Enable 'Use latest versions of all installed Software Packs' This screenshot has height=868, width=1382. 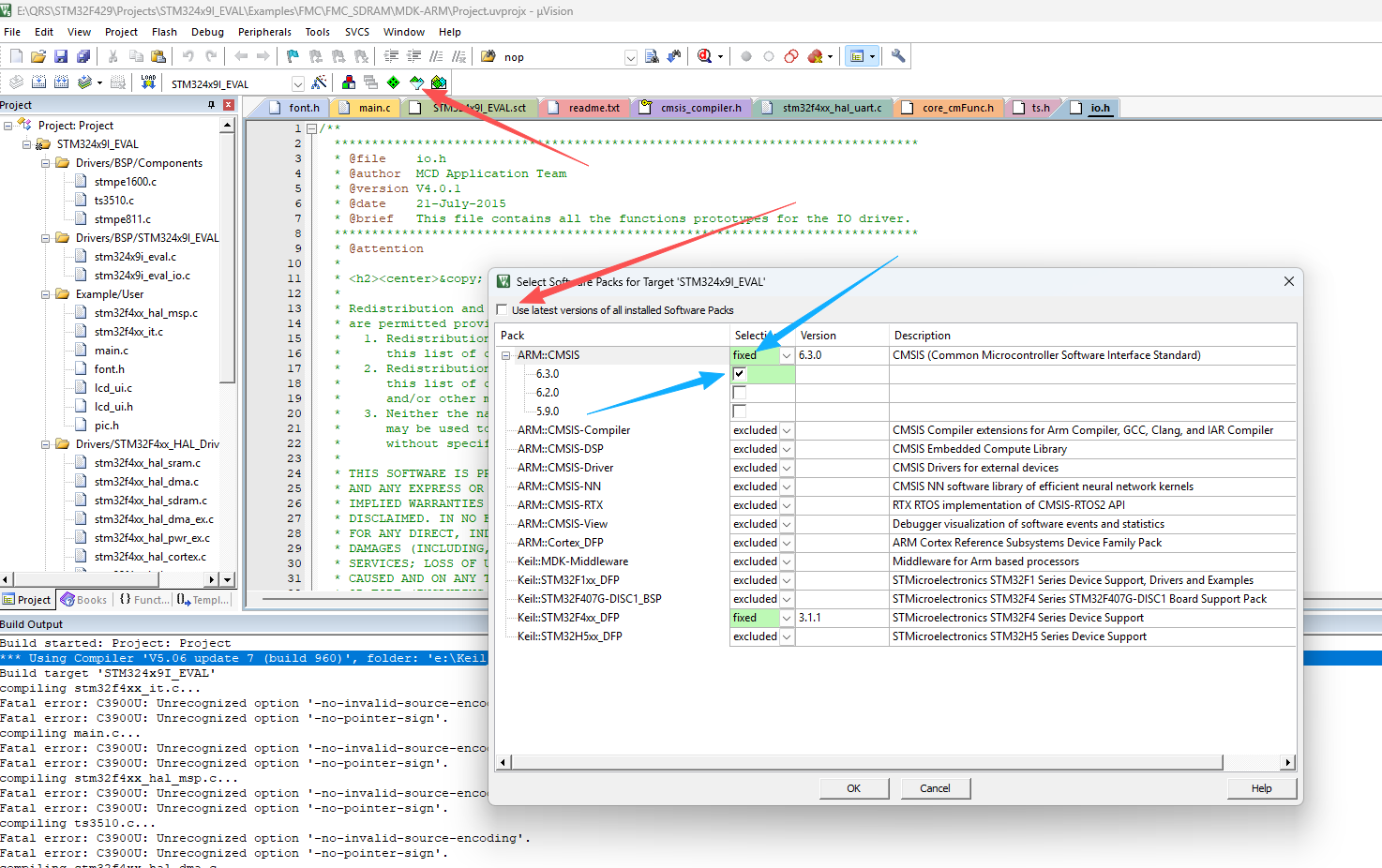(x=503, y=310)
